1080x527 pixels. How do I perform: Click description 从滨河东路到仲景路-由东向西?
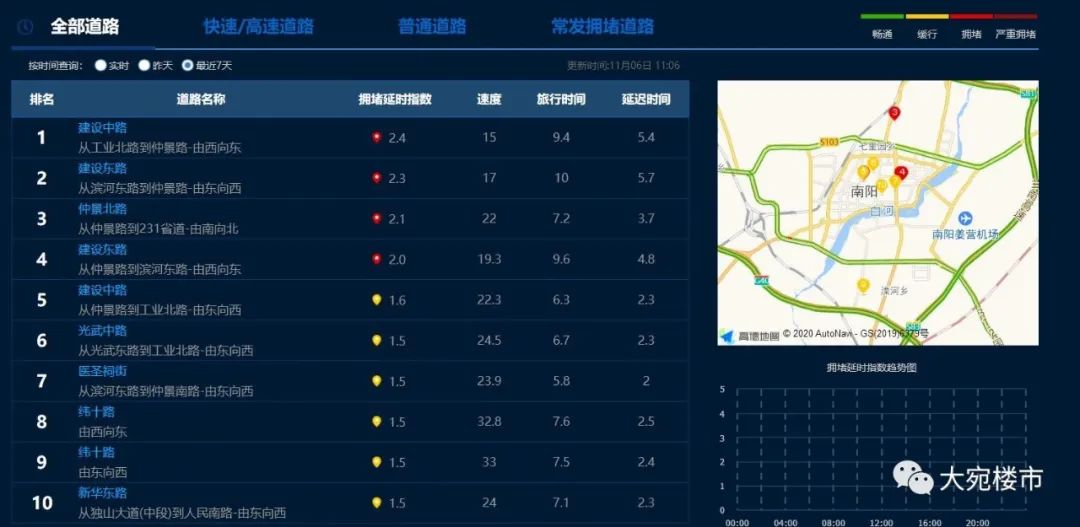click(159, 188)
